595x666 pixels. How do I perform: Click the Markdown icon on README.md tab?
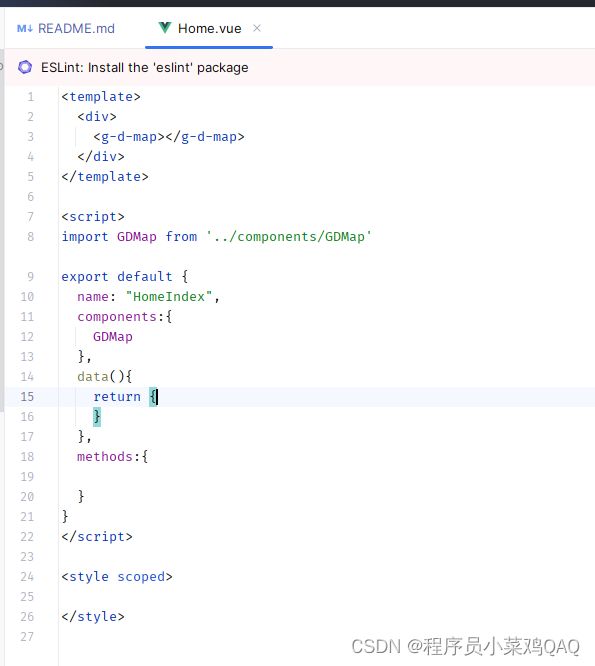pos(25,28)
